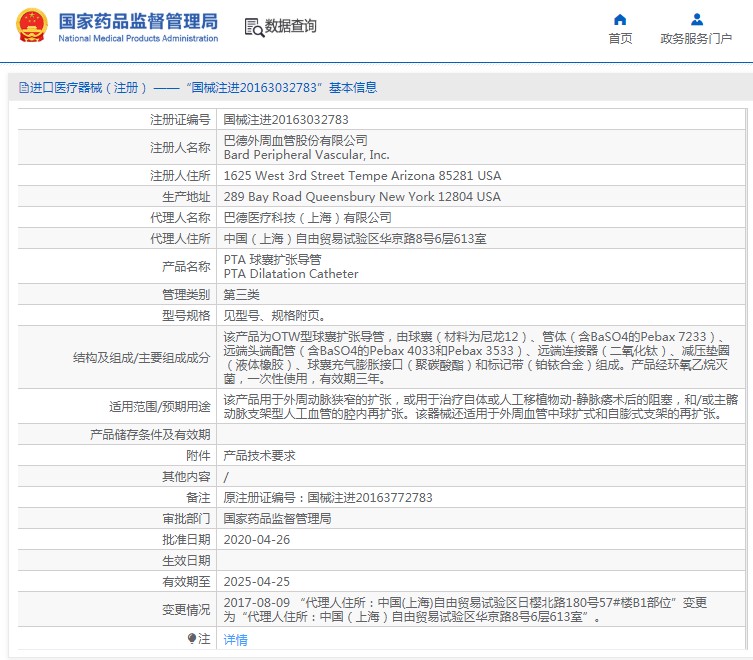Click the Queensbury New York production address

(x=362, y=197)
